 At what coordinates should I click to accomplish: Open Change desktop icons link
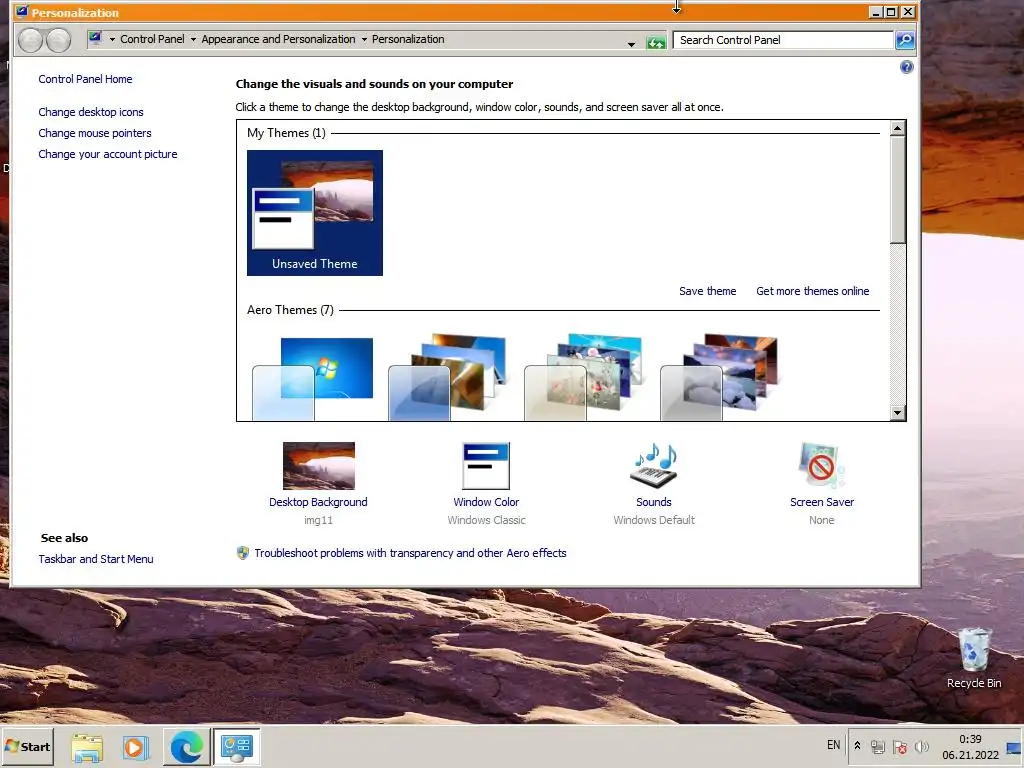pos(91,112)
